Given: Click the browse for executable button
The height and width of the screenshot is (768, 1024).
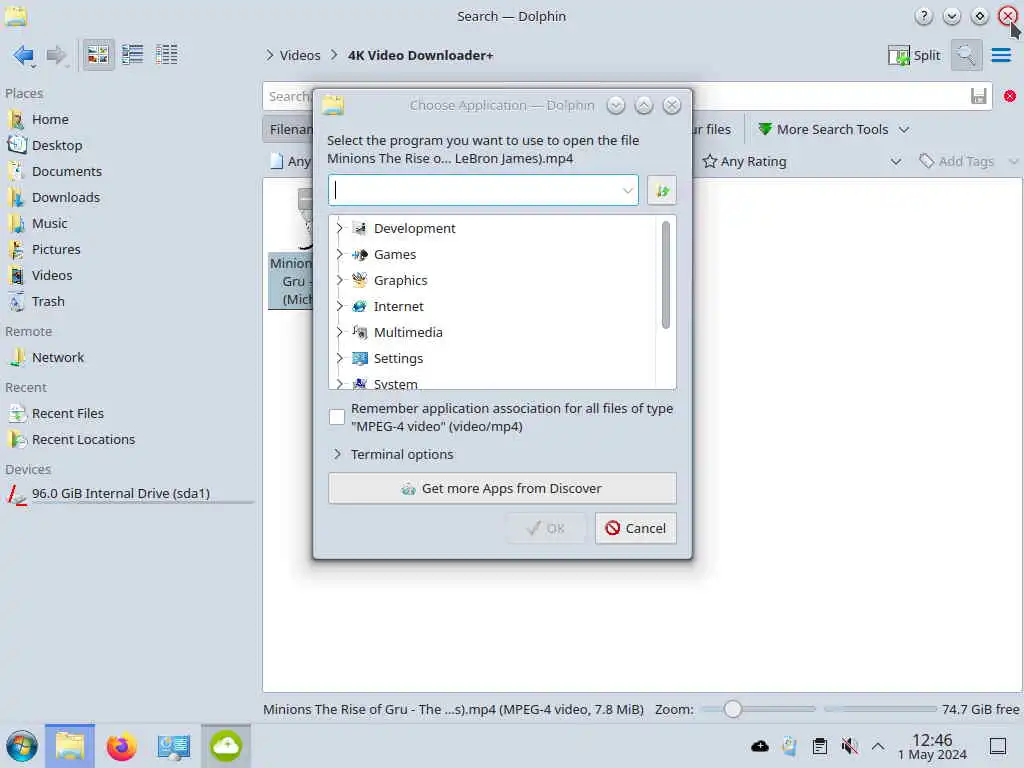Looking at the screenshot, I should (662, 191).
